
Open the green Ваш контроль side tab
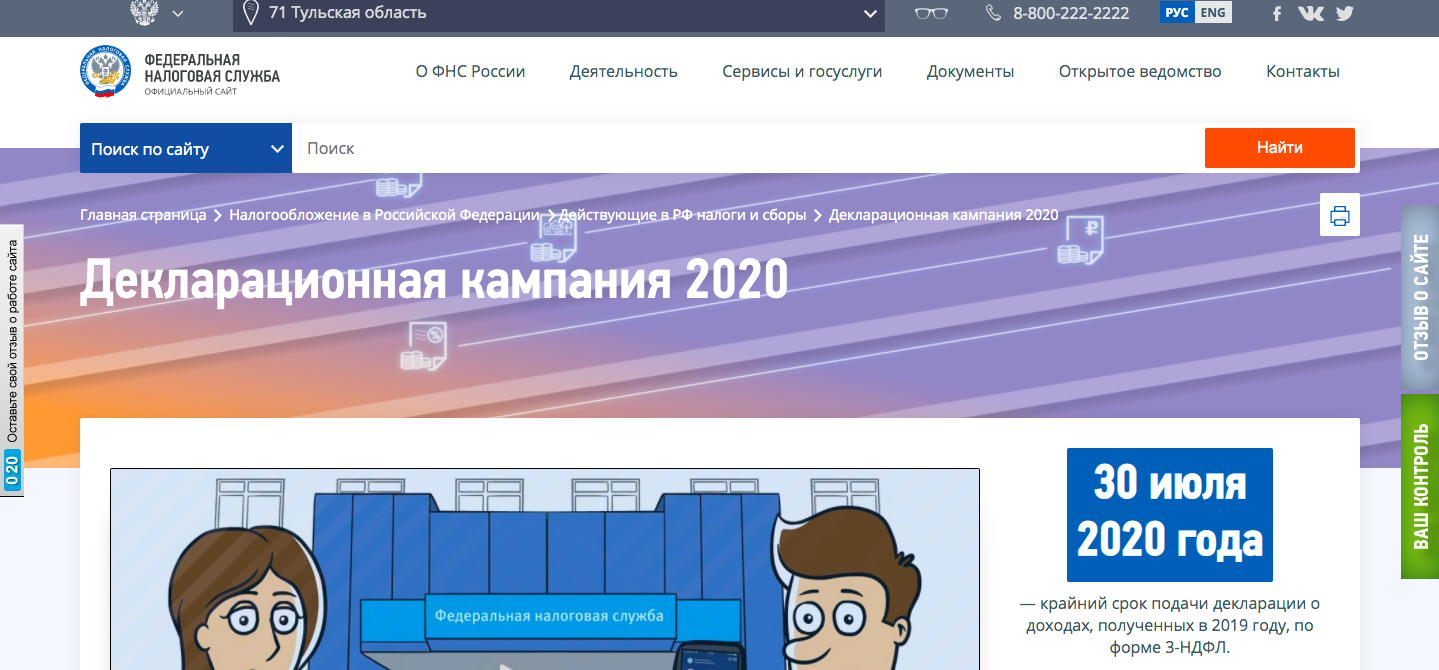1419,486
